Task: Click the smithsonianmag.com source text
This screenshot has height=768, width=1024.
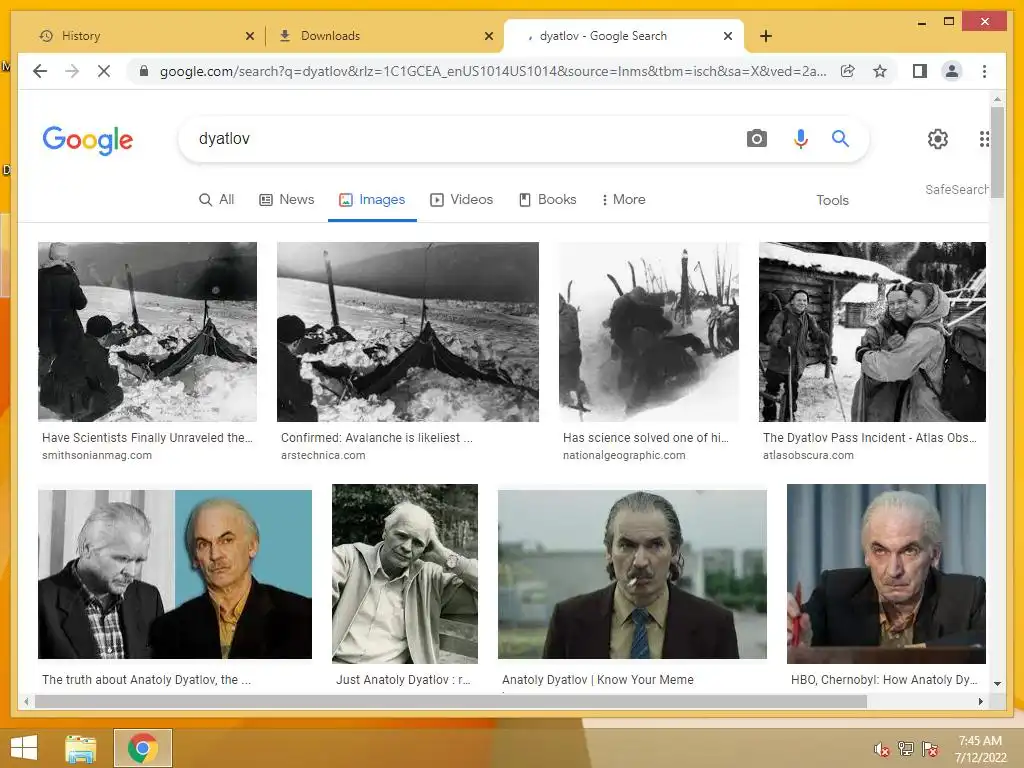Action: coord(97,455)
